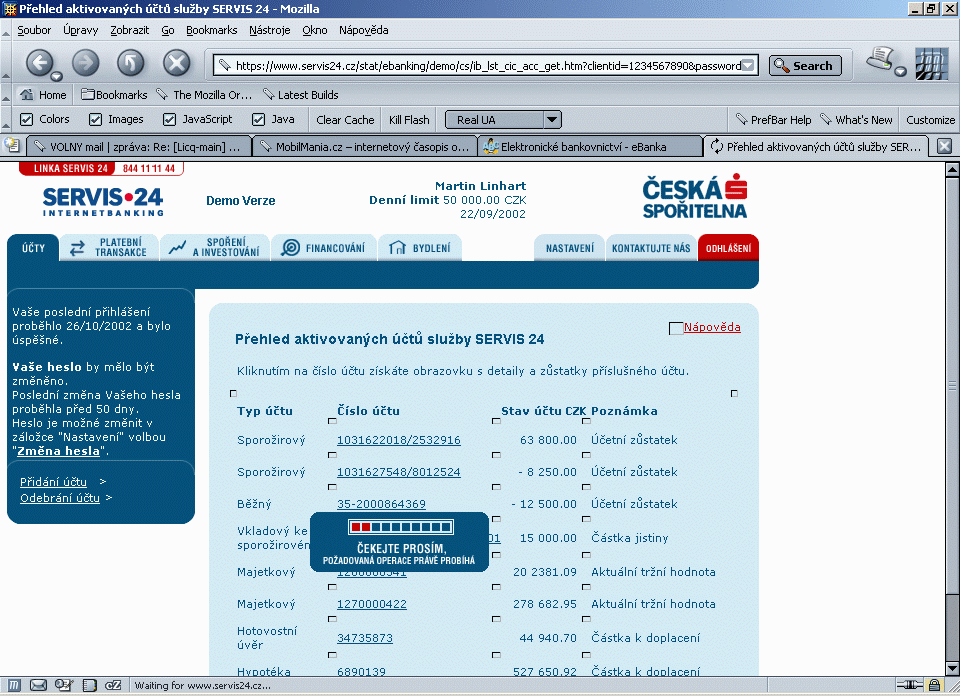Switch to the MobilMania.cz browser tab
960x696 pixels.
365,147
